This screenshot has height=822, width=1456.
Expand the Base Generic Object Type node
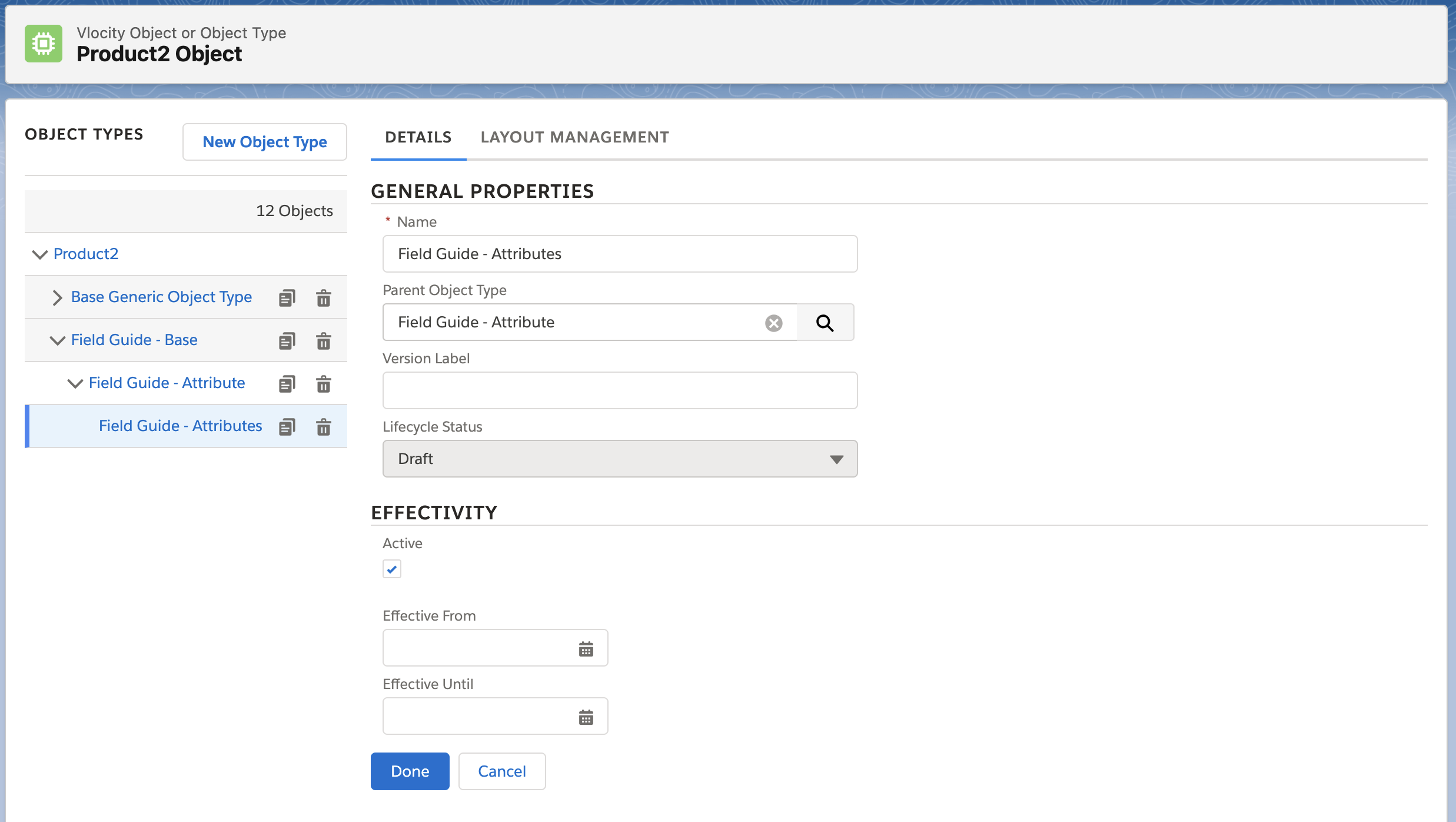pyautogui.click(x=57, y=297)
